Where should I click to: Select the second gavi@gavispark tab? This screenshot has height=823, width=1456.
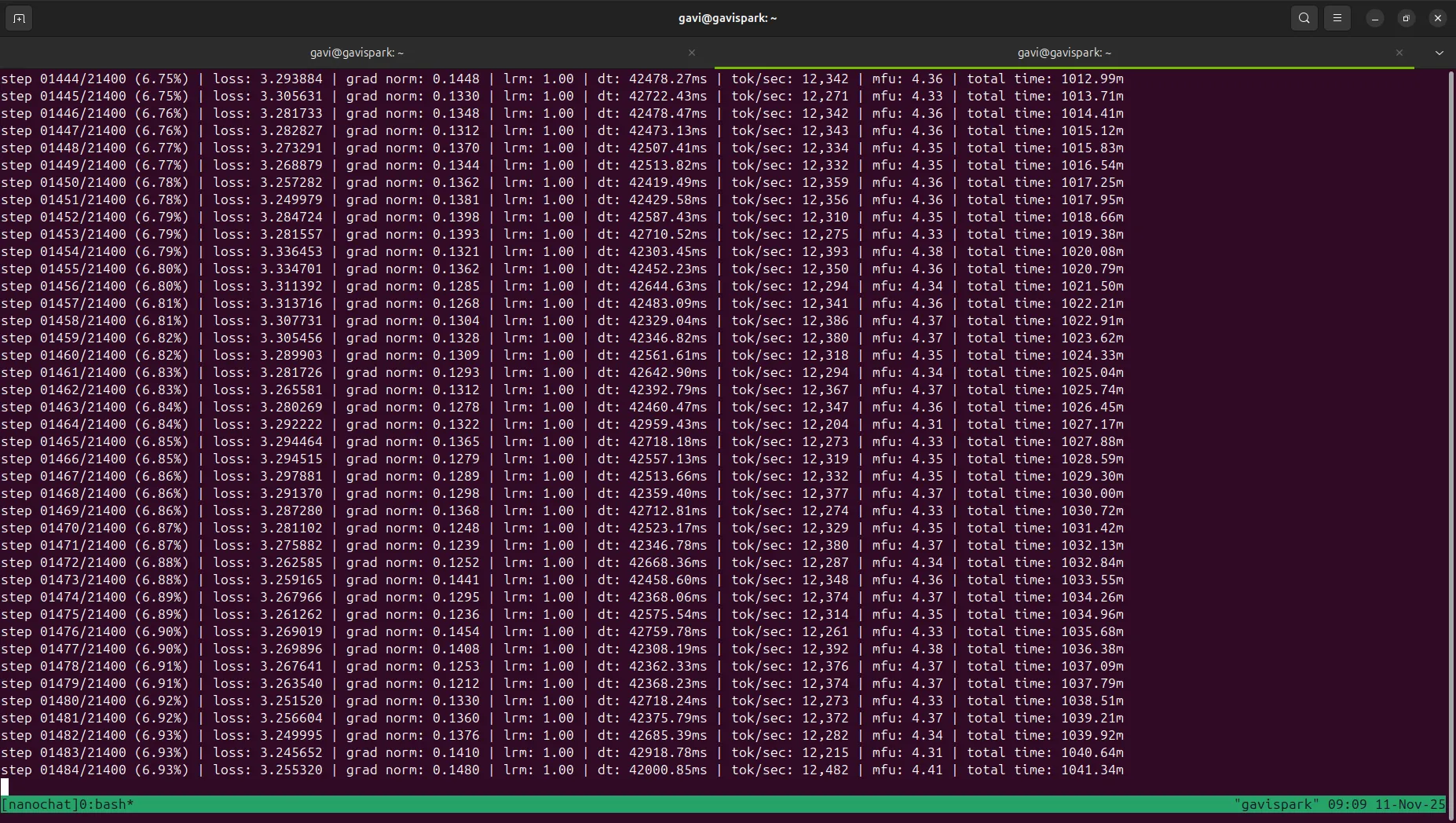point(1063,53)
